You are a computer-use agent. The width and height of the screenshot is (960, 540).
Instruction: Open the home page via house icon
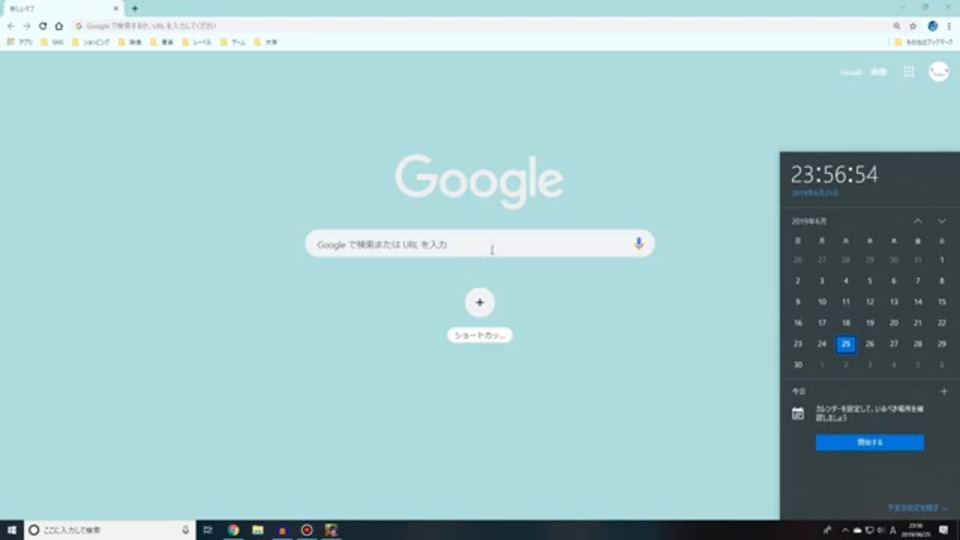coord(59,26)
